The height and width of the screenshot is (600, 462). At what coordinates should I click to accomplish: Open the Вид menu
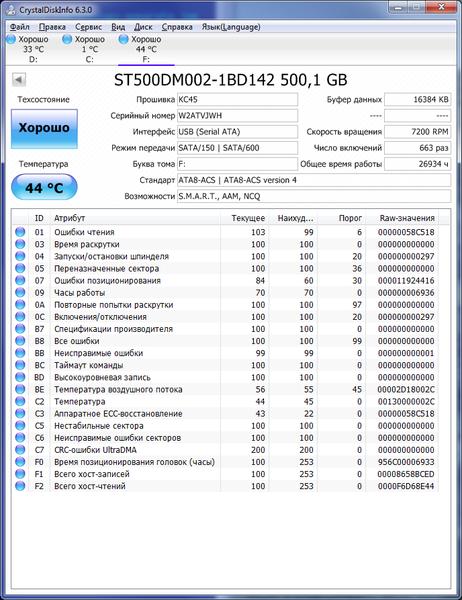118,27
